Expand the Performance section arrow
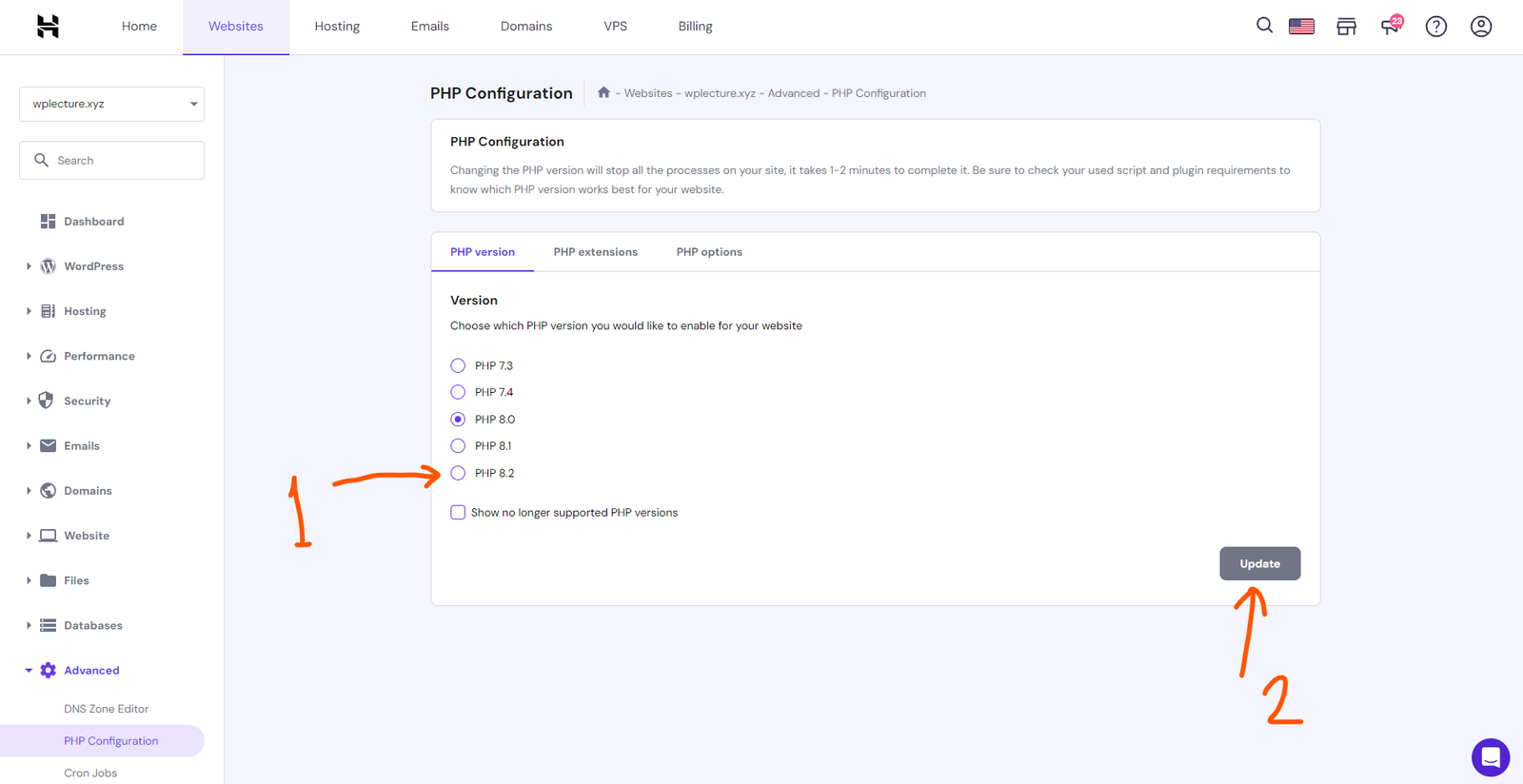This screenshot has height=784, width=1523. click(x=29, y=356)
